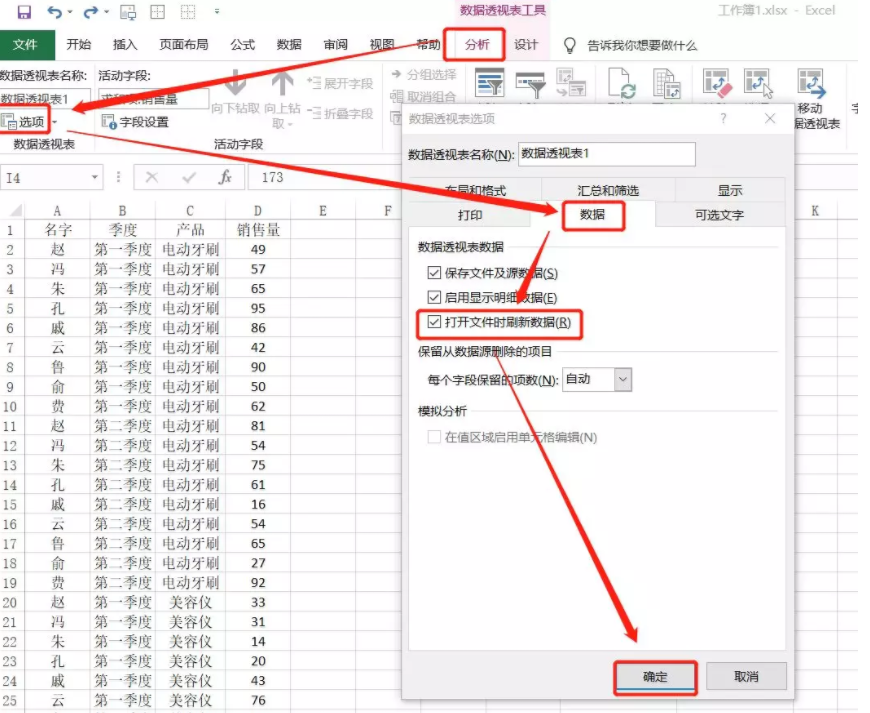The height and width of the screenshot is (713, 870).
Task: Toggle 保存文件及源数据 checkbox
Action: pos(434,272)
